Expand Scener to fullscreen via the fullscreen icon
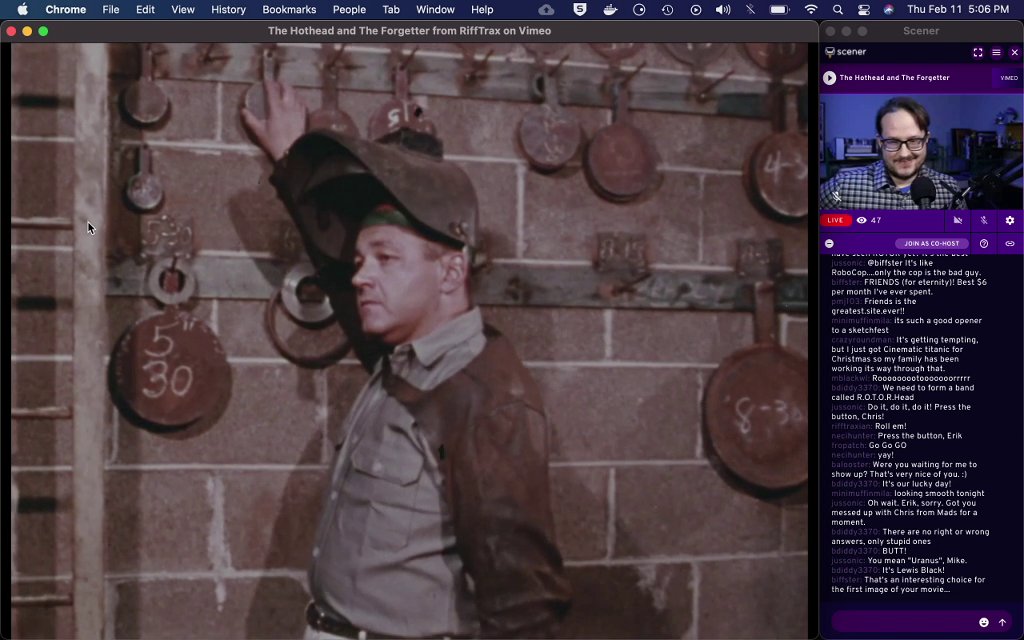 tap(978, 52)
